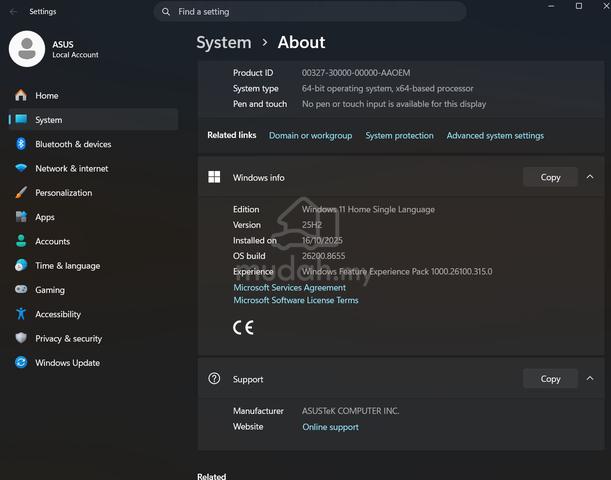Click the question mark Support icon
Viewport: 611px width, 480px height.
(214, 378)
